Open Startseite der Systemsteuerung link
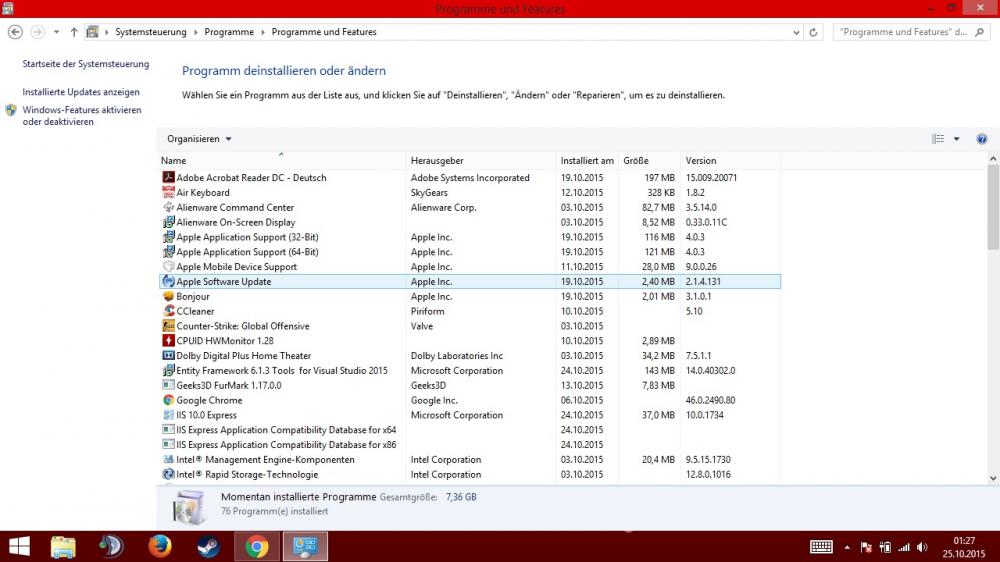Viewport: 1000px width, 562px height. (x=86, y=64)
